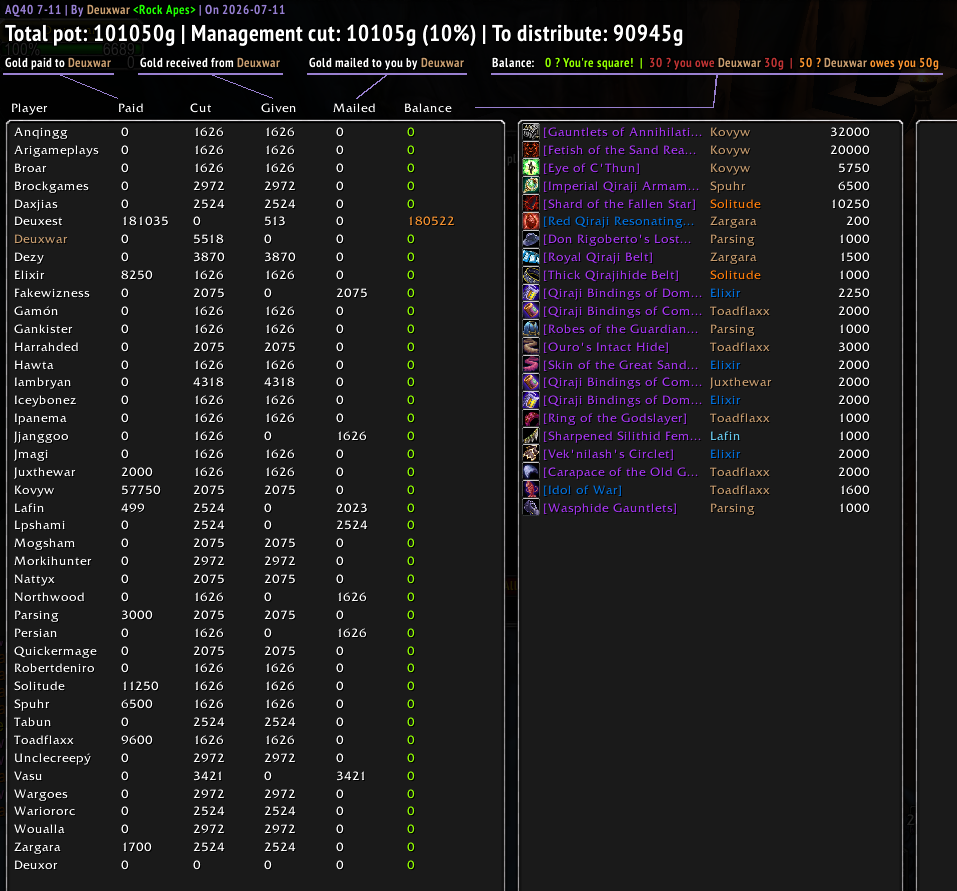Open the [Vek'nilash's Circlet] item link
Image resolution: width=957 pixels, height=891 pixels.
click(x=609, y=454)
